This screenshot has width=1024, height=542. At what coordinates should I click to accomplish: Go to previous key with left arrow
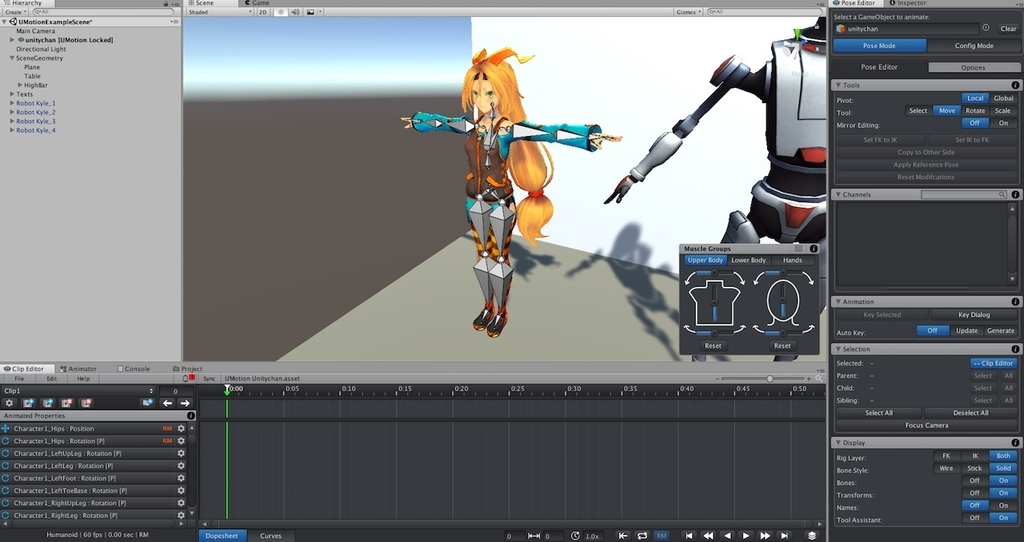coord(168,403)
